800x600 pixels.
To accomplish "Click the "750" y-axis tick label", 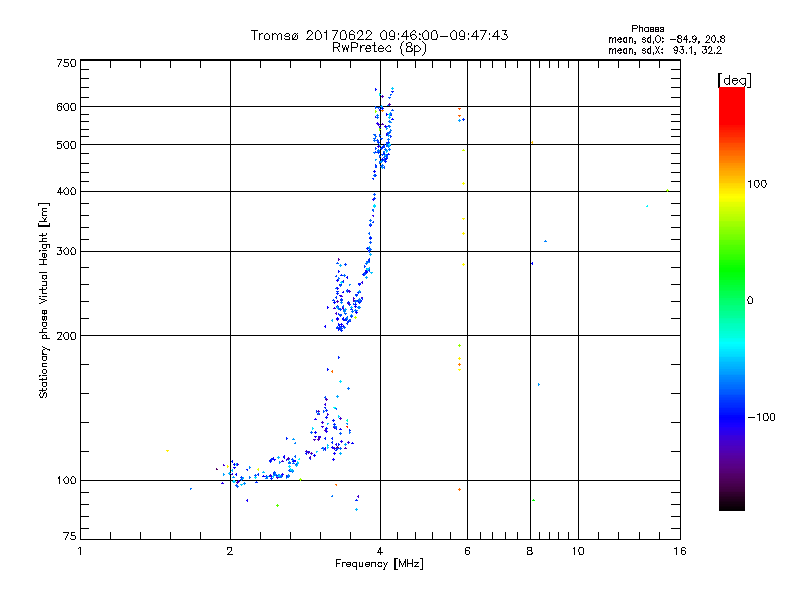I will pos(66,63).
